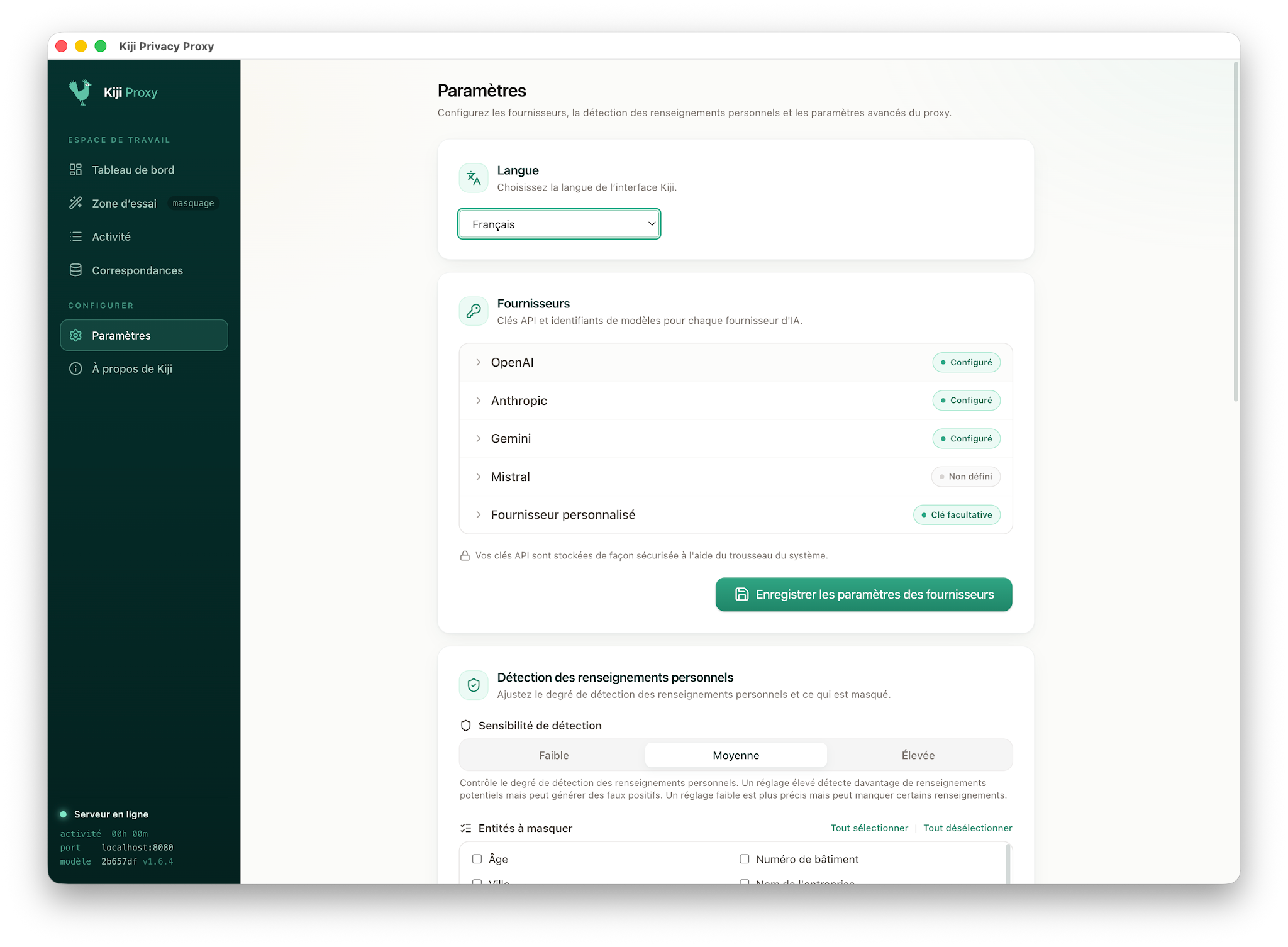The height and width of the screenshot is (947, 1288).
Task: Expand the Fournisseur personnalisé row
Action: pyautogui.click(x=736, y=514)
